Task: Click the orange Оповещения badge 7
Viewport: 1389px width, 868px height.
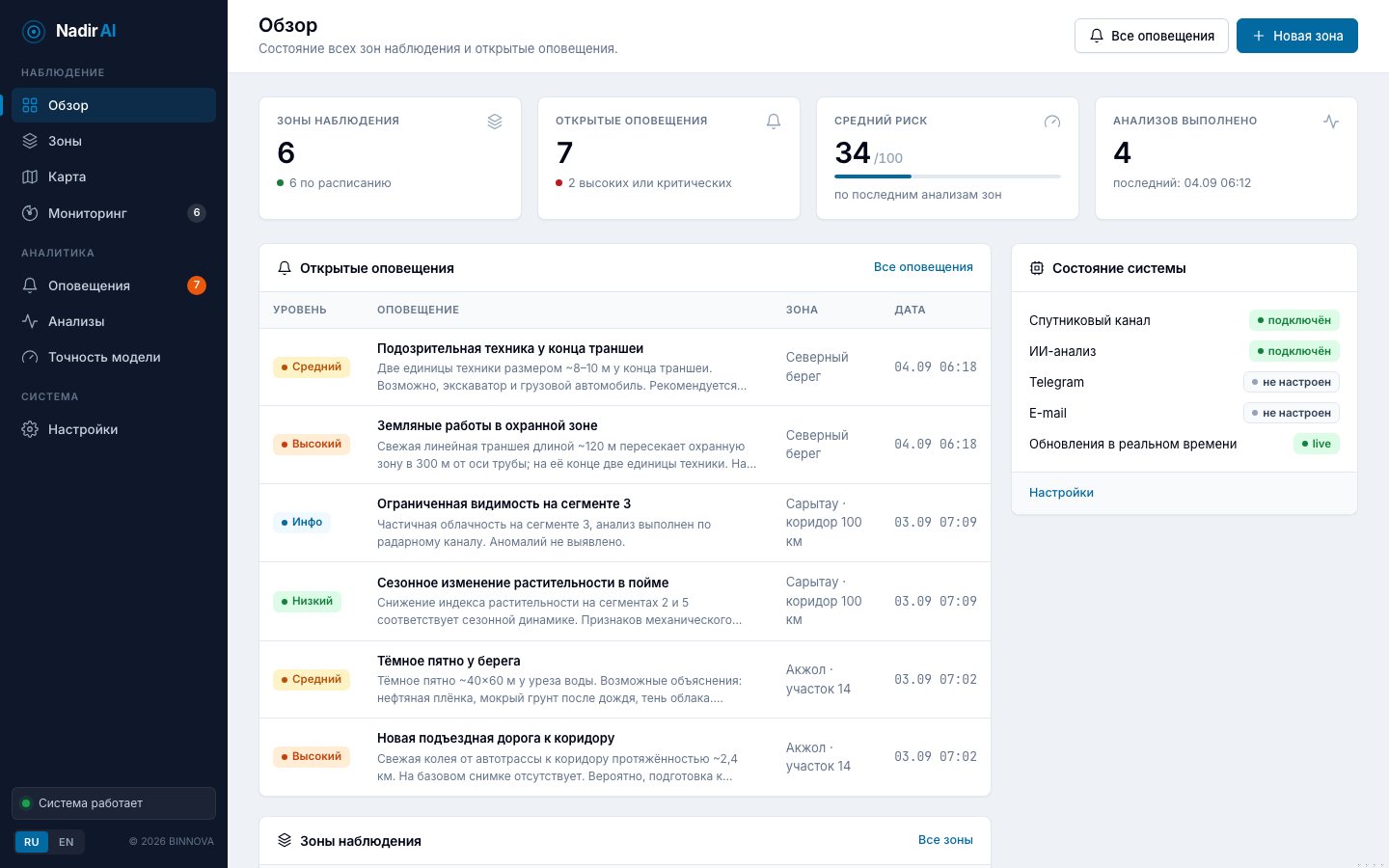Action: (x=197, y=285)
